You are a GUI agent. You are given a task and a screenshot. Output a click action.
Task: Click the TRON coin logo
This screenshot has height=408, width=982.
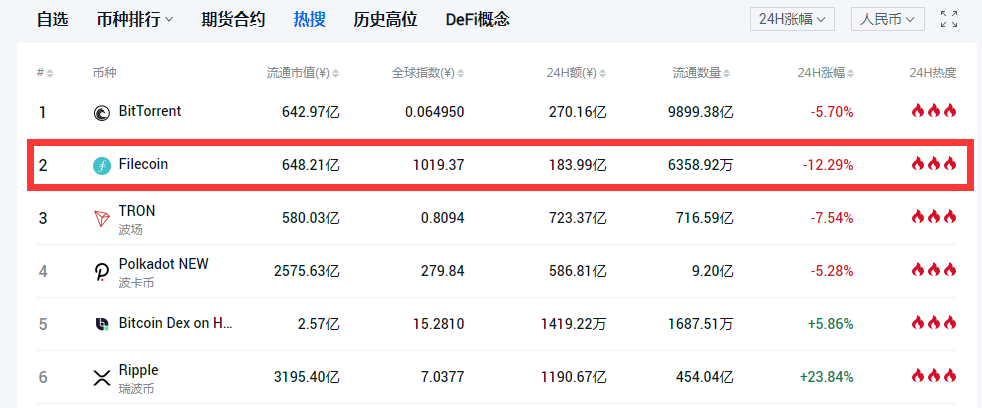[x=101, y=219]
